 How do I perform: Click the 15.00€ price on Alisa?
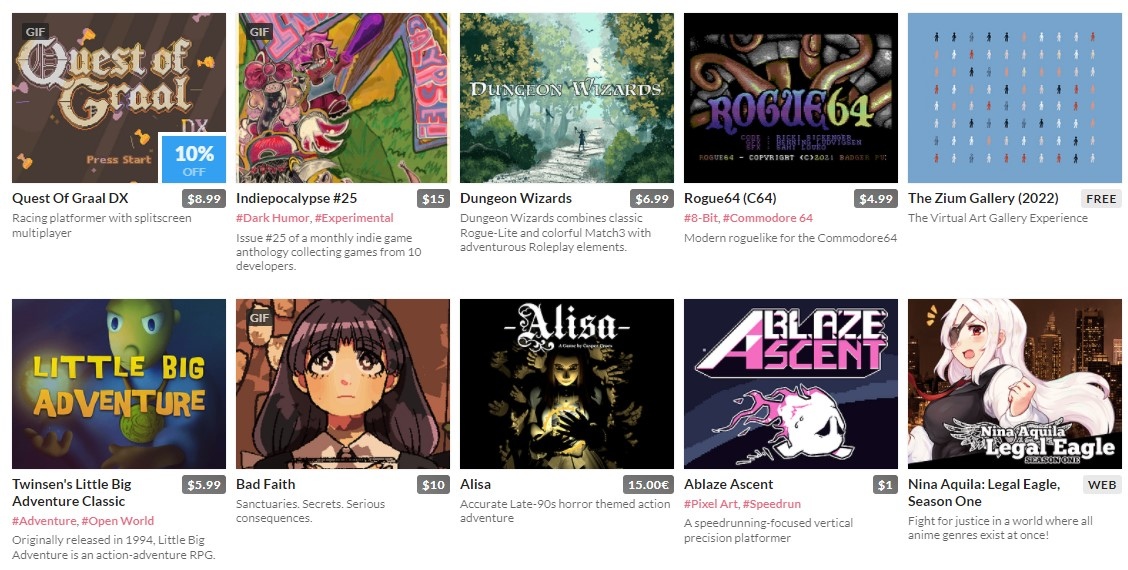(x=648, y=484)
